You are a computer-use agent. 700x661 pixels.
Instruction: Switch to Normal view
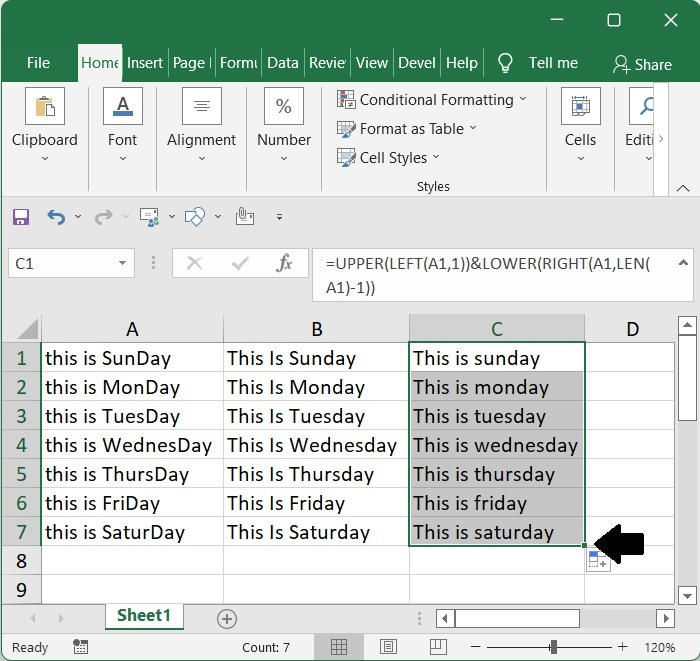pyautogui.click(x=340, y=647)
